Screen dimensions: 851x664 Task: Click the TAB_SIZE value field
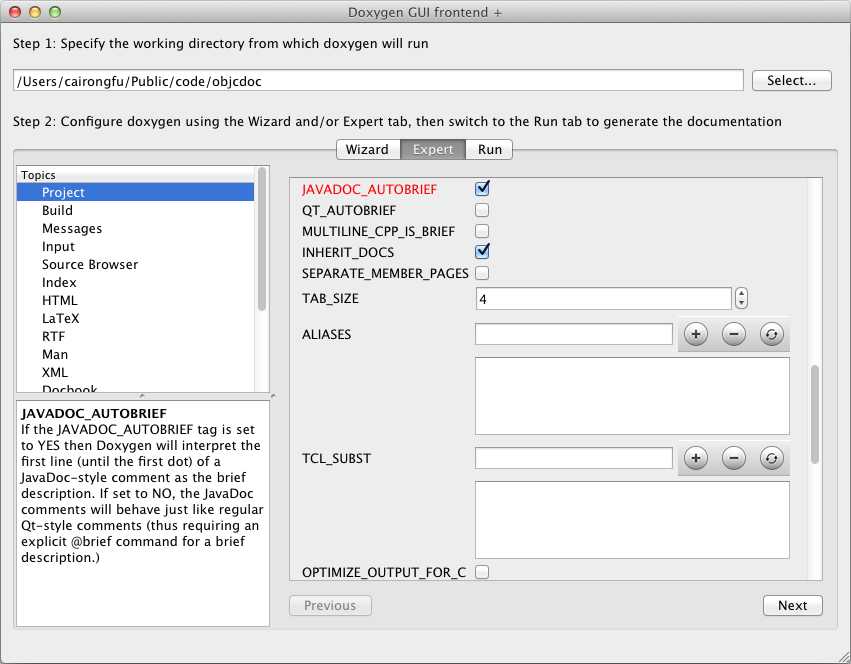coord(604,299)
